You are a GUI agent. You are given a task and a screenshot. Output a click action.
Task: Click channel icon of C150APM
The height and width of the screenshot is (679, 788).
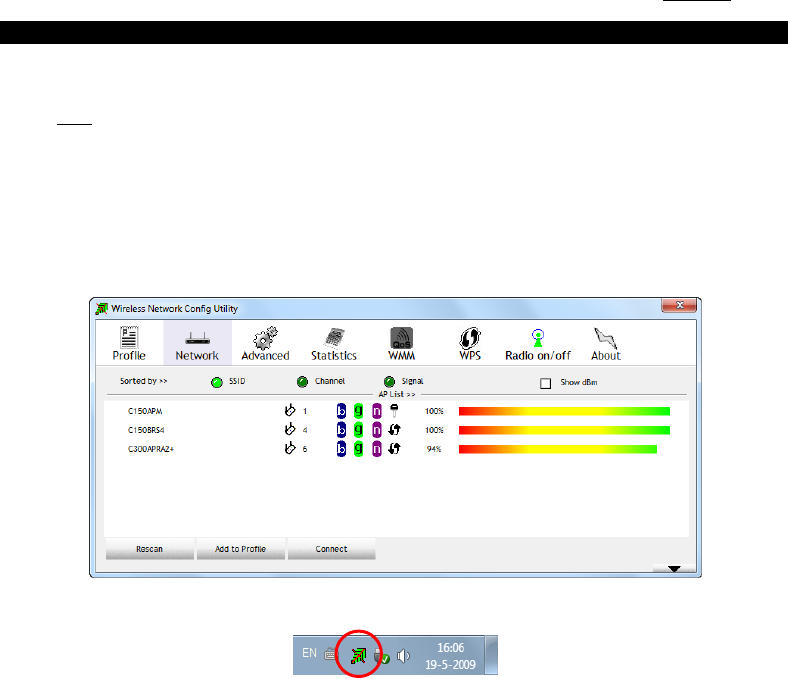[290, 411]
